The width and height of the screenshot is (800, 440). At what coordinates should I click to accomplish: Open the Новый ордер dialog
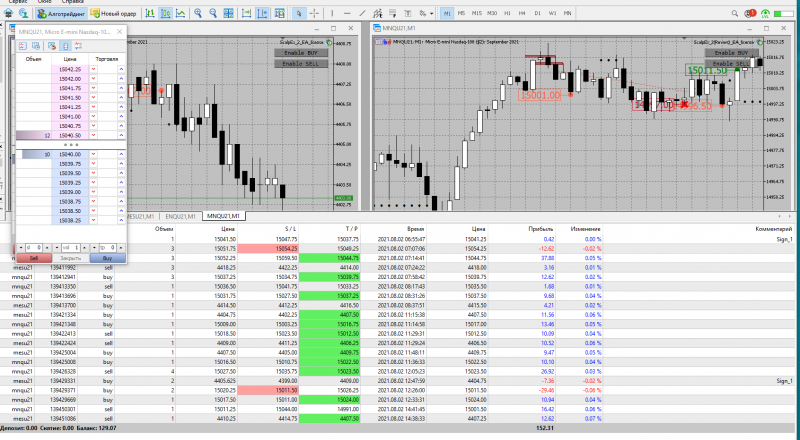(x=113, y=13)
